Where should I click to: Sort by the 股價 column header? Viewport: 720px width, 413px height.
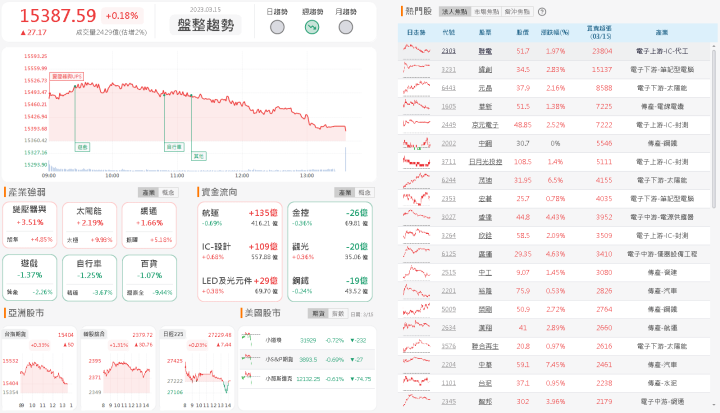tap(523, 32)
